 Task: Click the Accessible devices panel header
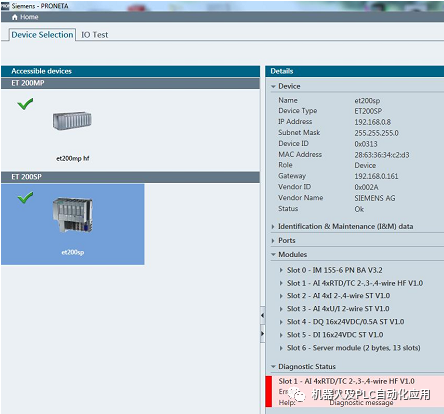(x=130, y=71)
